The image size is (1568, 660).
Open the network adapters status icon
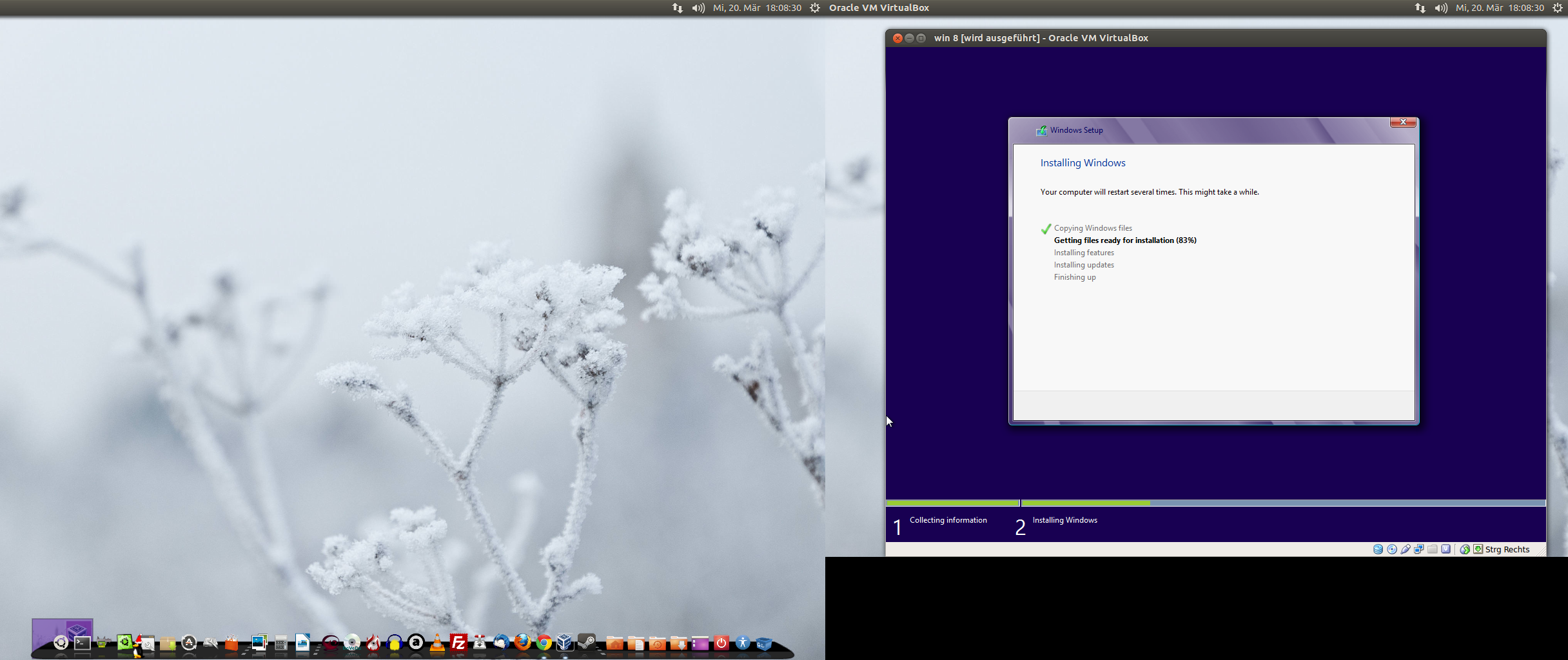(x=1419, y=549)
